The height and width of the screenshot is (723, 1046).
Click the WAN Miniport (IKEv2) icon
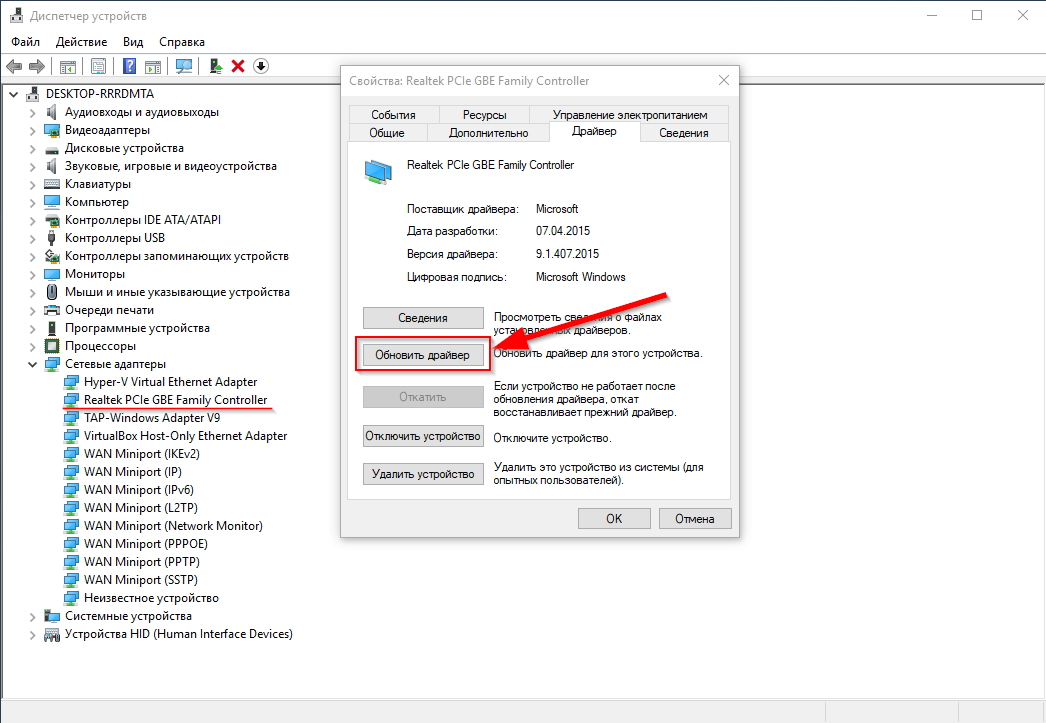(x=71, y=454)
